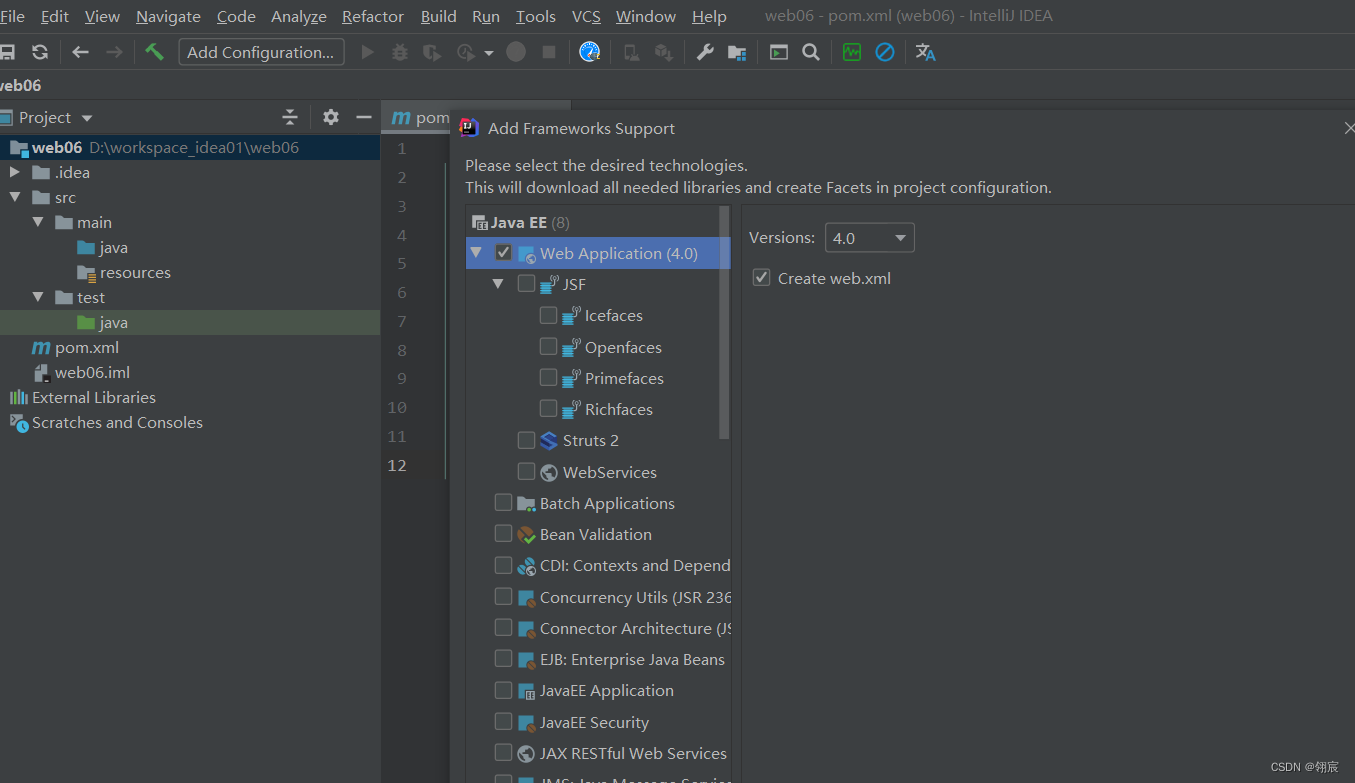Select External Libraries in project tree
This screenshot has width=1355, height=783.
pyautogui.click(x=94, y=397)
